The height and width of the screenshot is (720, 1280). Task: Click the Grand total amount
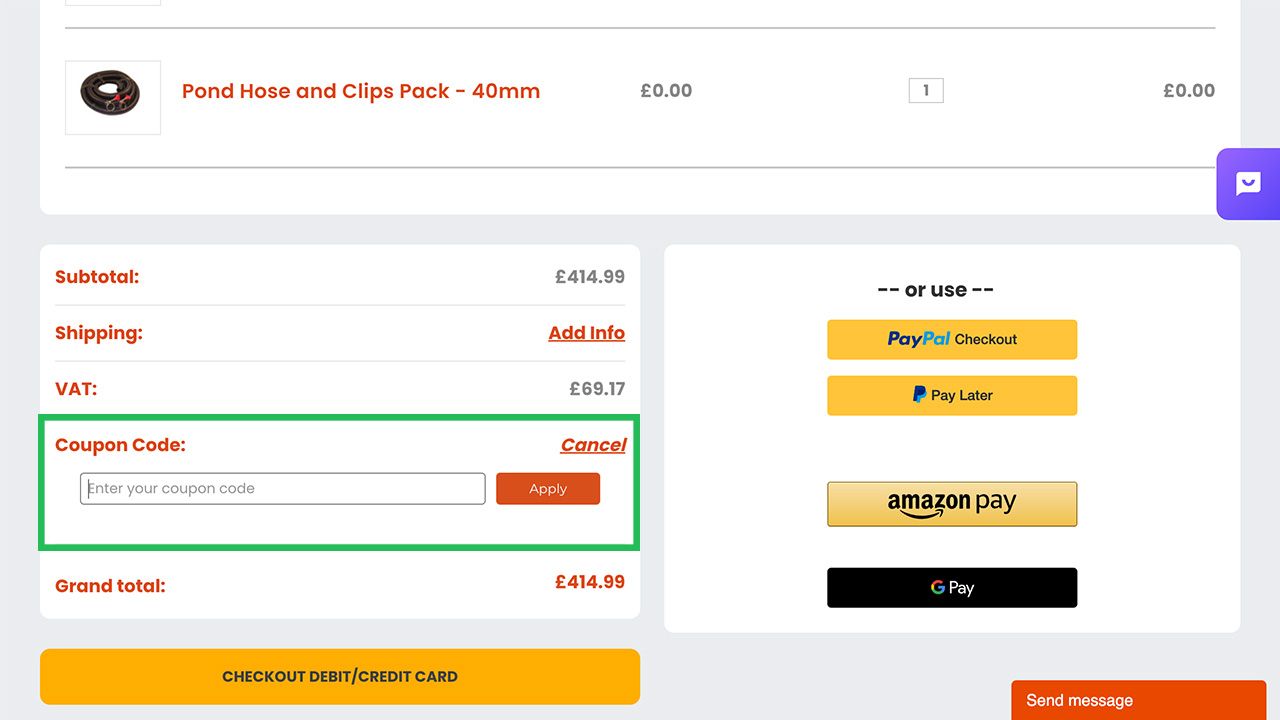tap(590, 582)
